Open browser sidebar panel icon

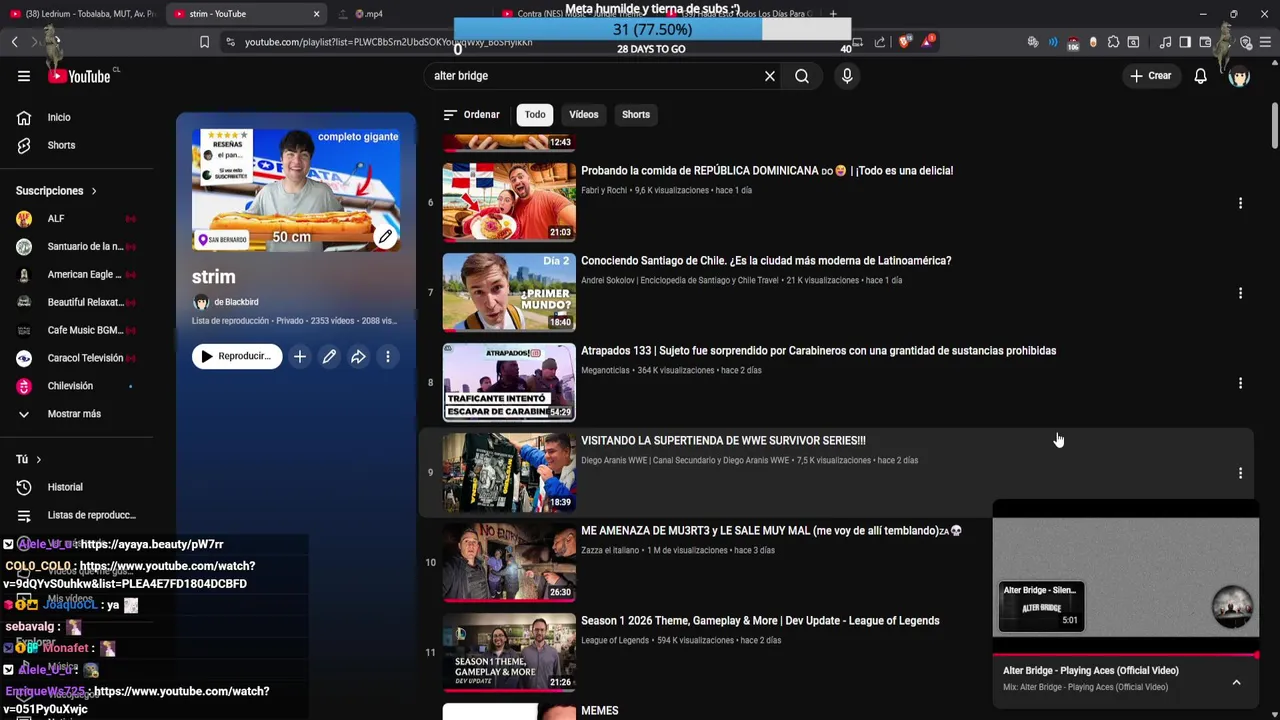1185,42
